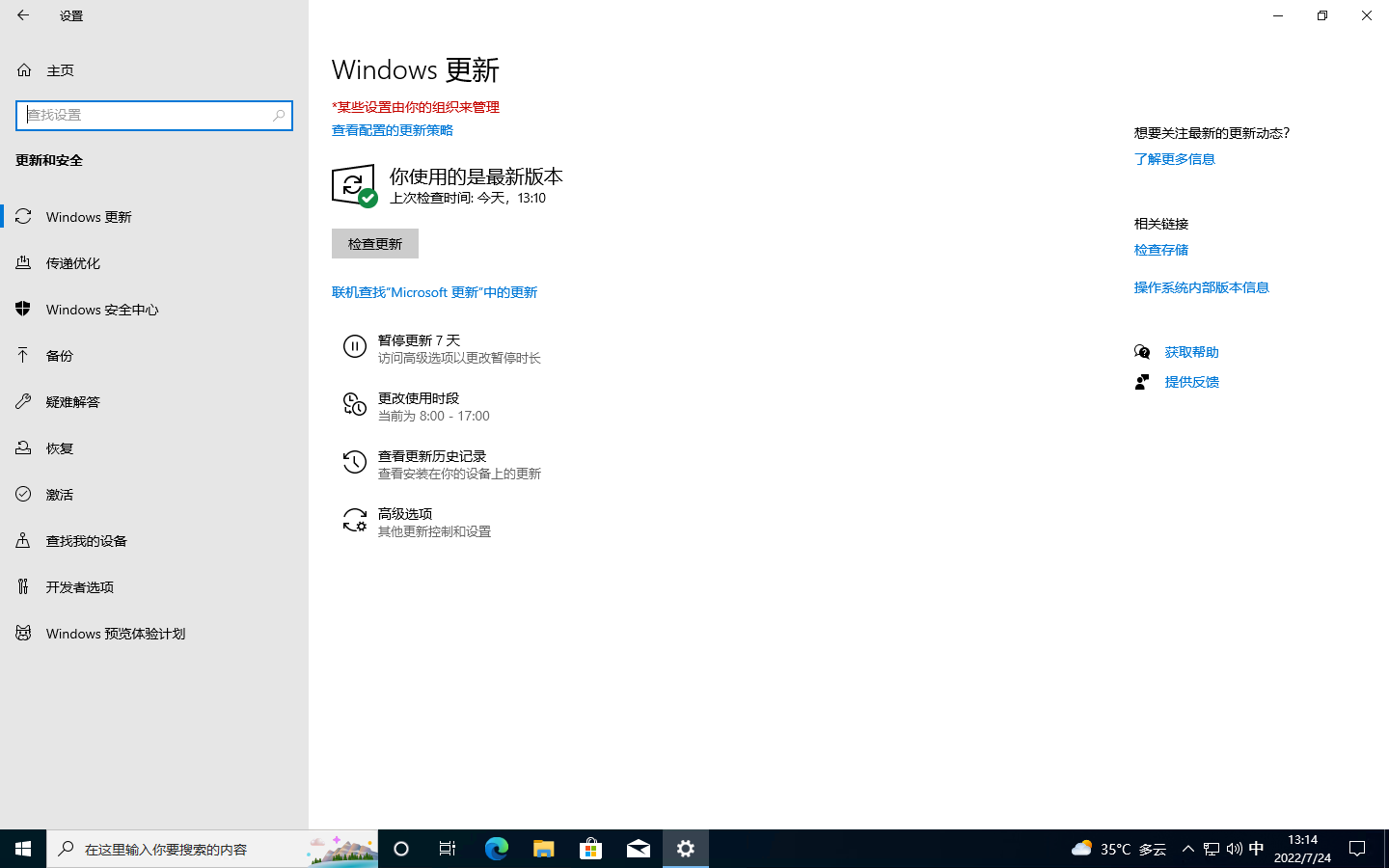Select the Windows 更新 sync icon in sidebar
This screenshot has width=1389, height=868.
(x=24, y=216)
